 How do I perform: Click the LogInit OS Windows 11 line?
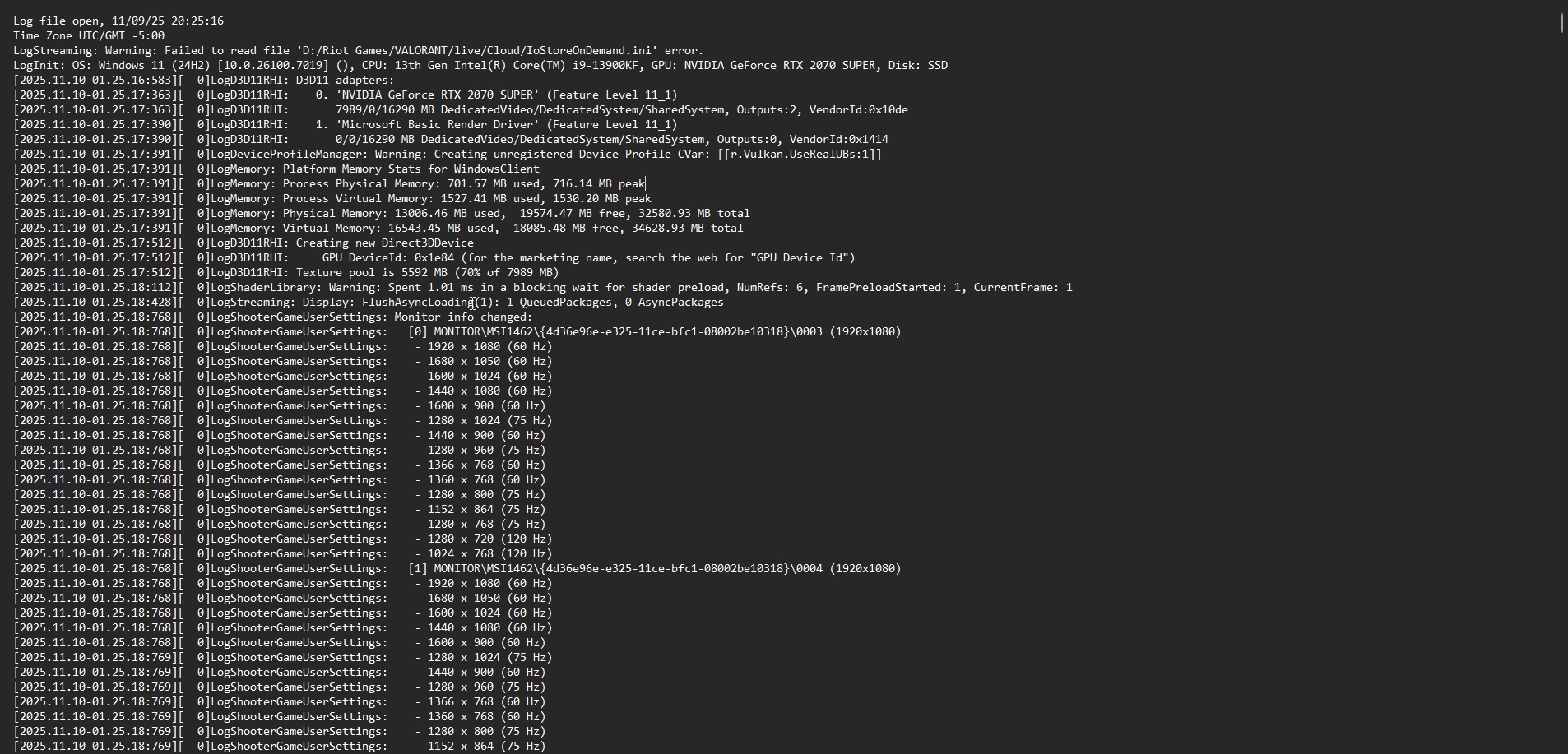click(x=480, y=65)
